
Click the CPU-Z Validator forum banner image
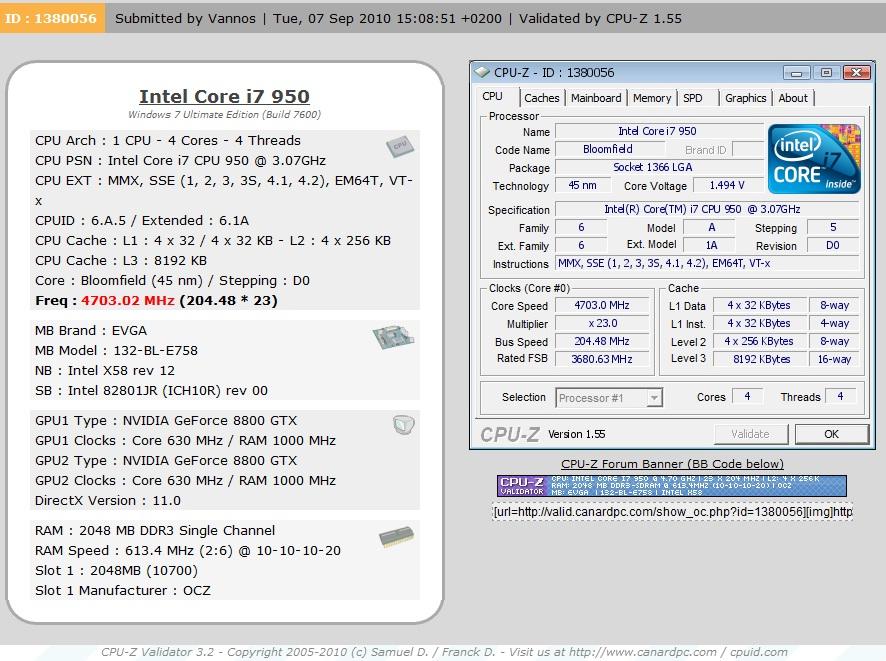tap(672, 486)
